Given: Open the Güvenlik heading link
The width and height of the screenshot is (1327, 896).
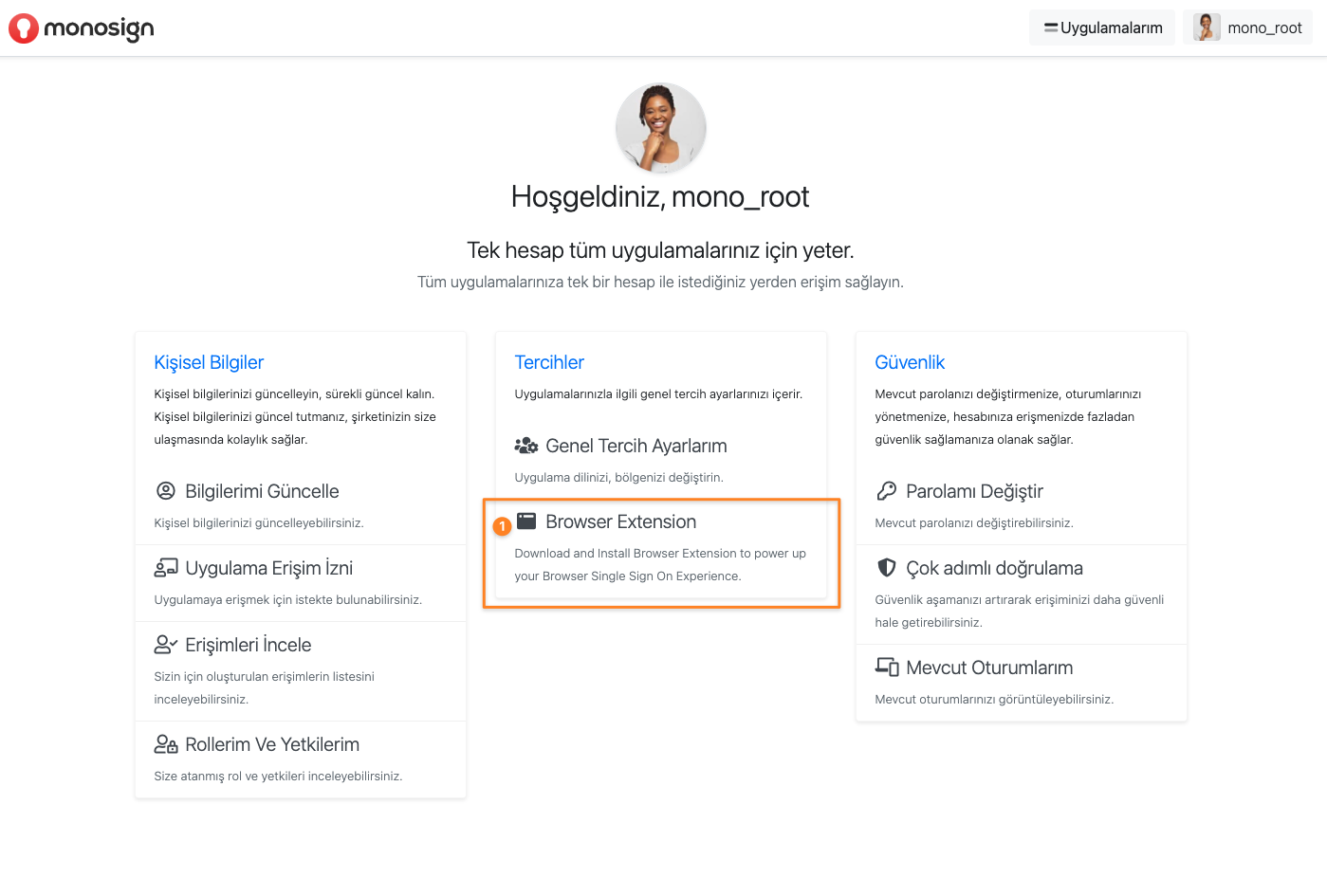Looking at the screenshot, I should coord(910,362).
